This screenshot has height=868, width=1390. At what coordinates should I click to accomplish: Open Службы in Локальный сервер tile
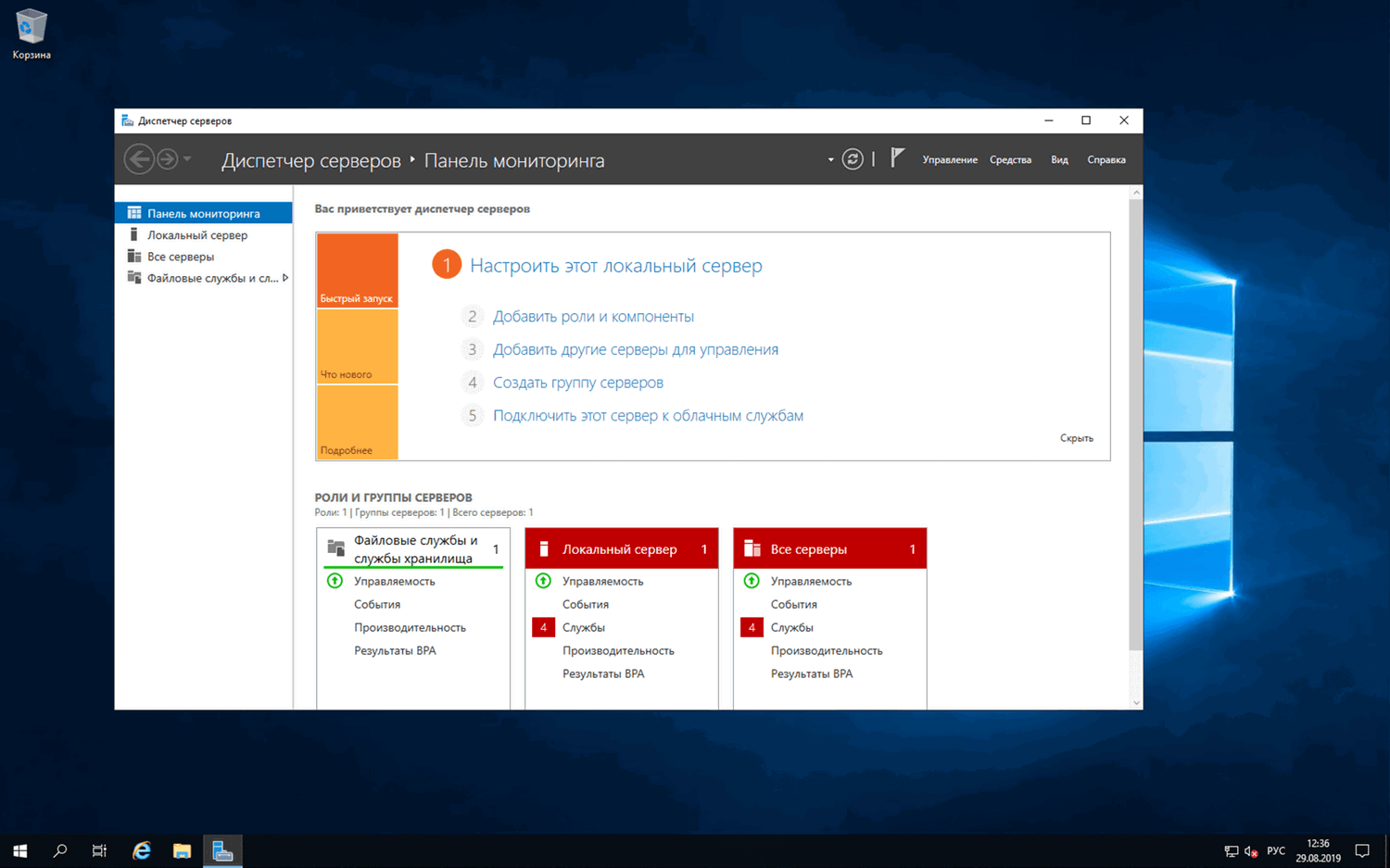tap(584, 627)
